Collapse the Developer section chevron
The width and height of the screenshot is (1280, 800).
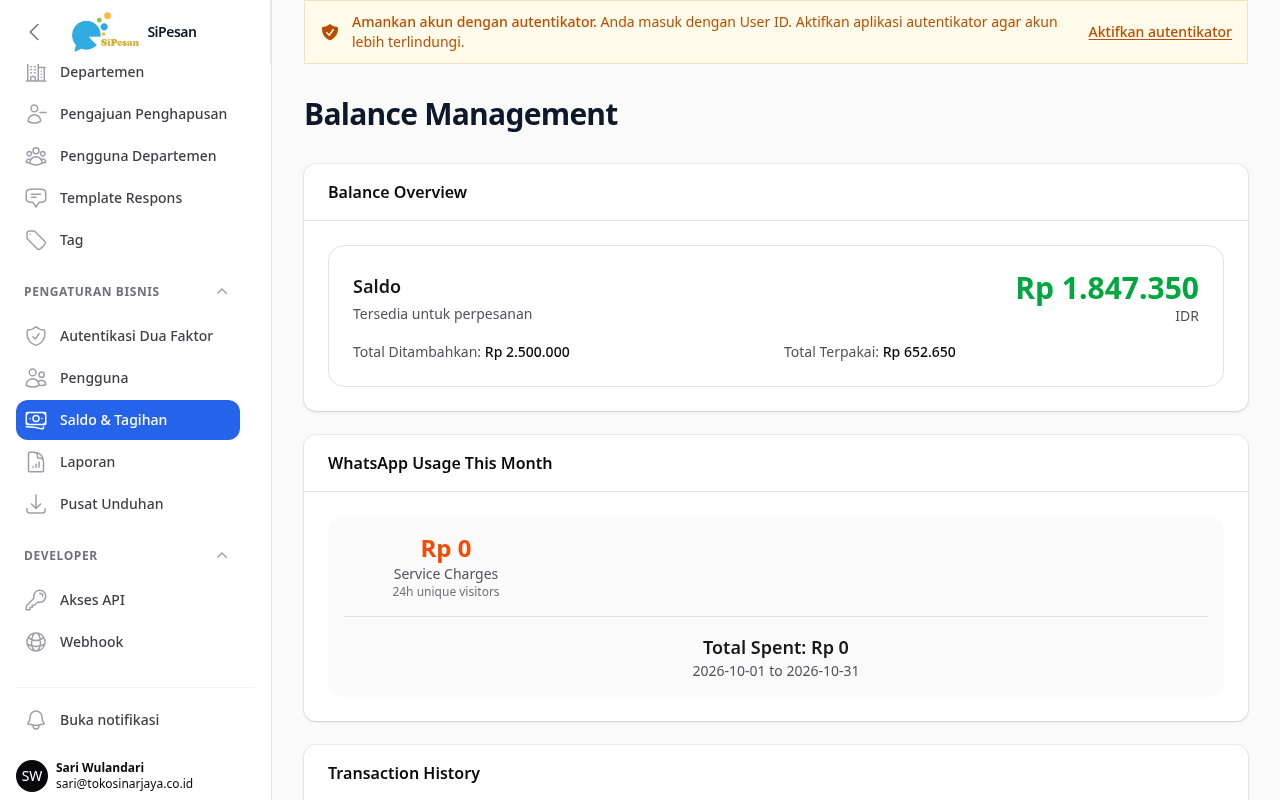coord(222,556)
